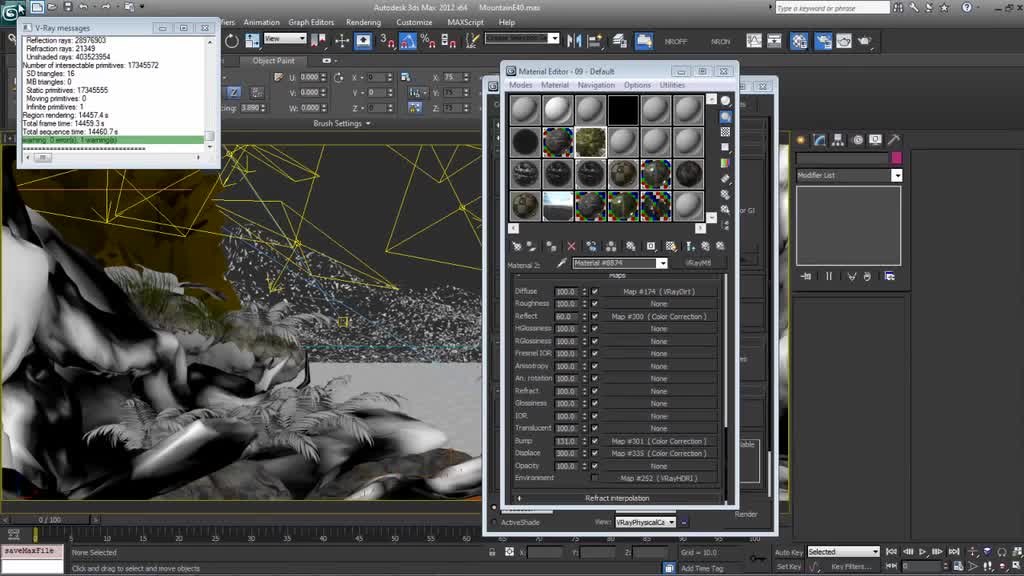Click the 0 / 100 time slider

point(50,520)
